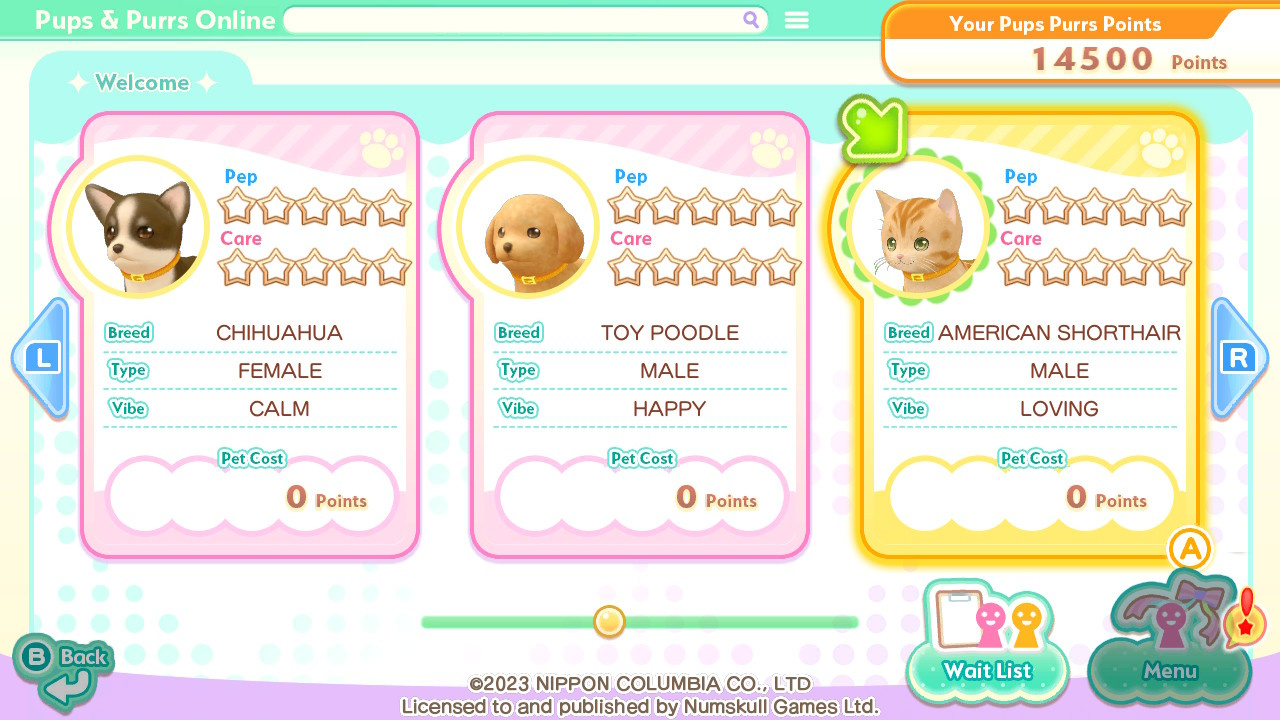The width and height of the screenshot is (1280, 720).
Task: Select the Toy Poodle portrait picture
Action: (529, 227)
